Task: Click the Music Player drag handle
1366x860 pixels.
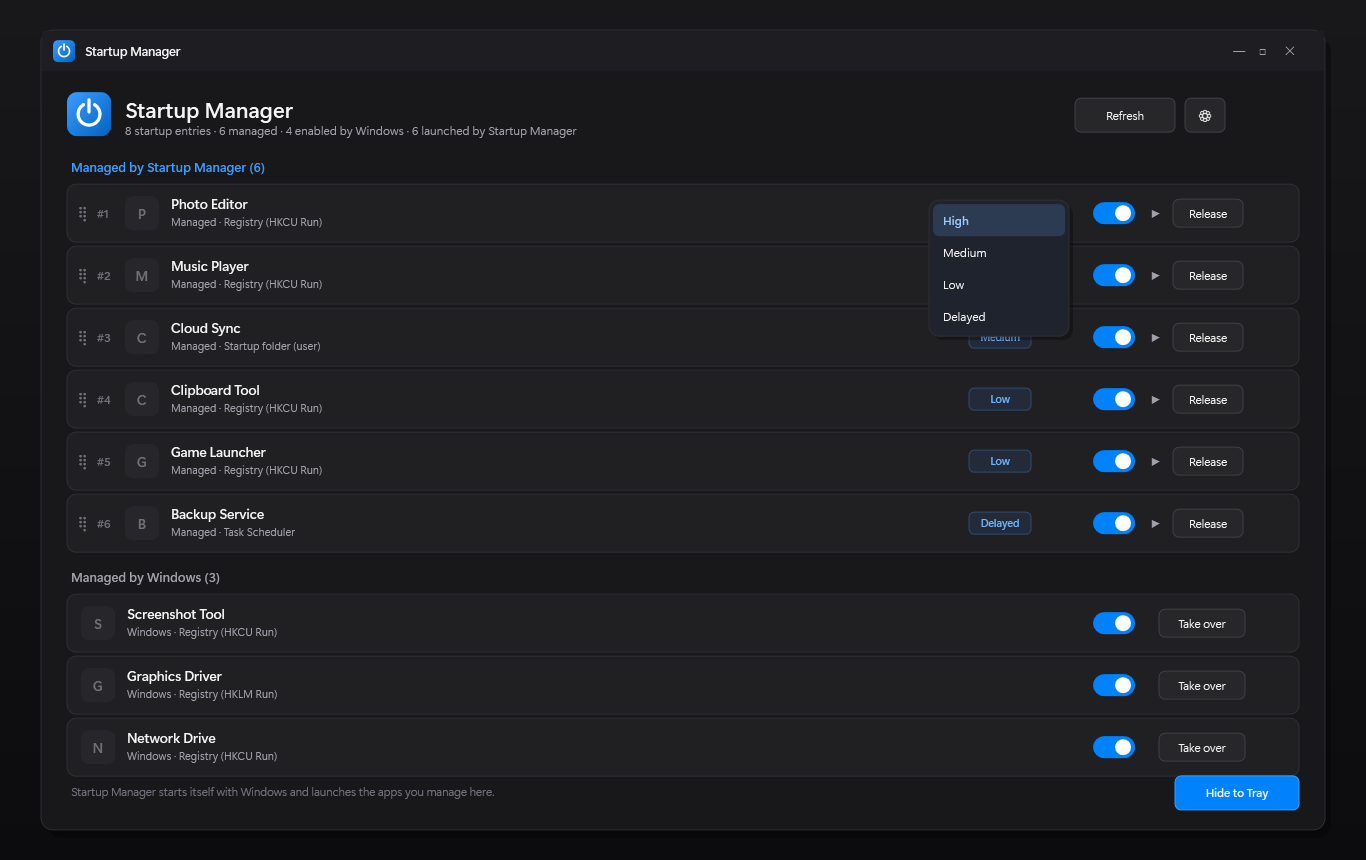Action: coord(83,276)
